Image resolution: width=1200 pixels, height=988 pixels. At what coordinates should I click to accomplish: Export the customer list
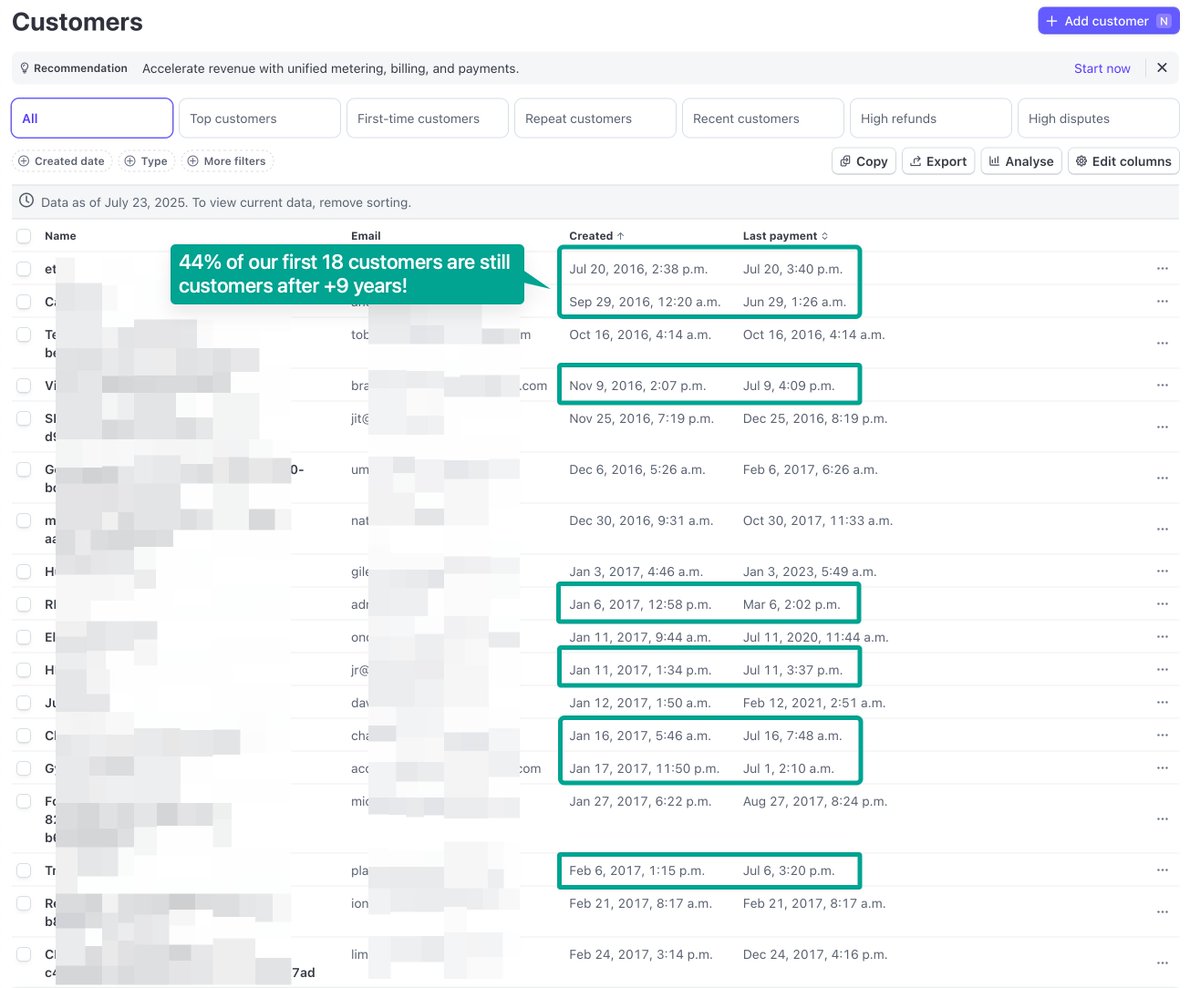(x=939, y=161)
